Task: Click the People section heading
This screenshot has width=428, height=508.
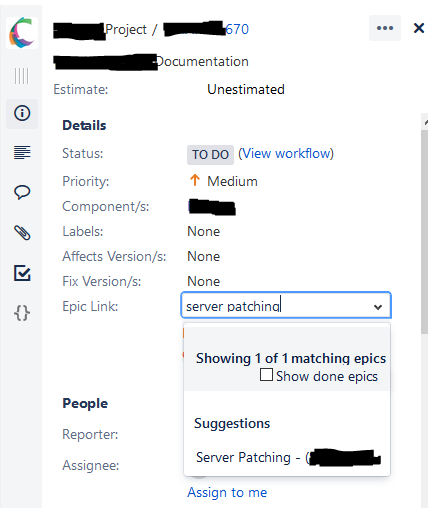Action: [x=85, y=403]
